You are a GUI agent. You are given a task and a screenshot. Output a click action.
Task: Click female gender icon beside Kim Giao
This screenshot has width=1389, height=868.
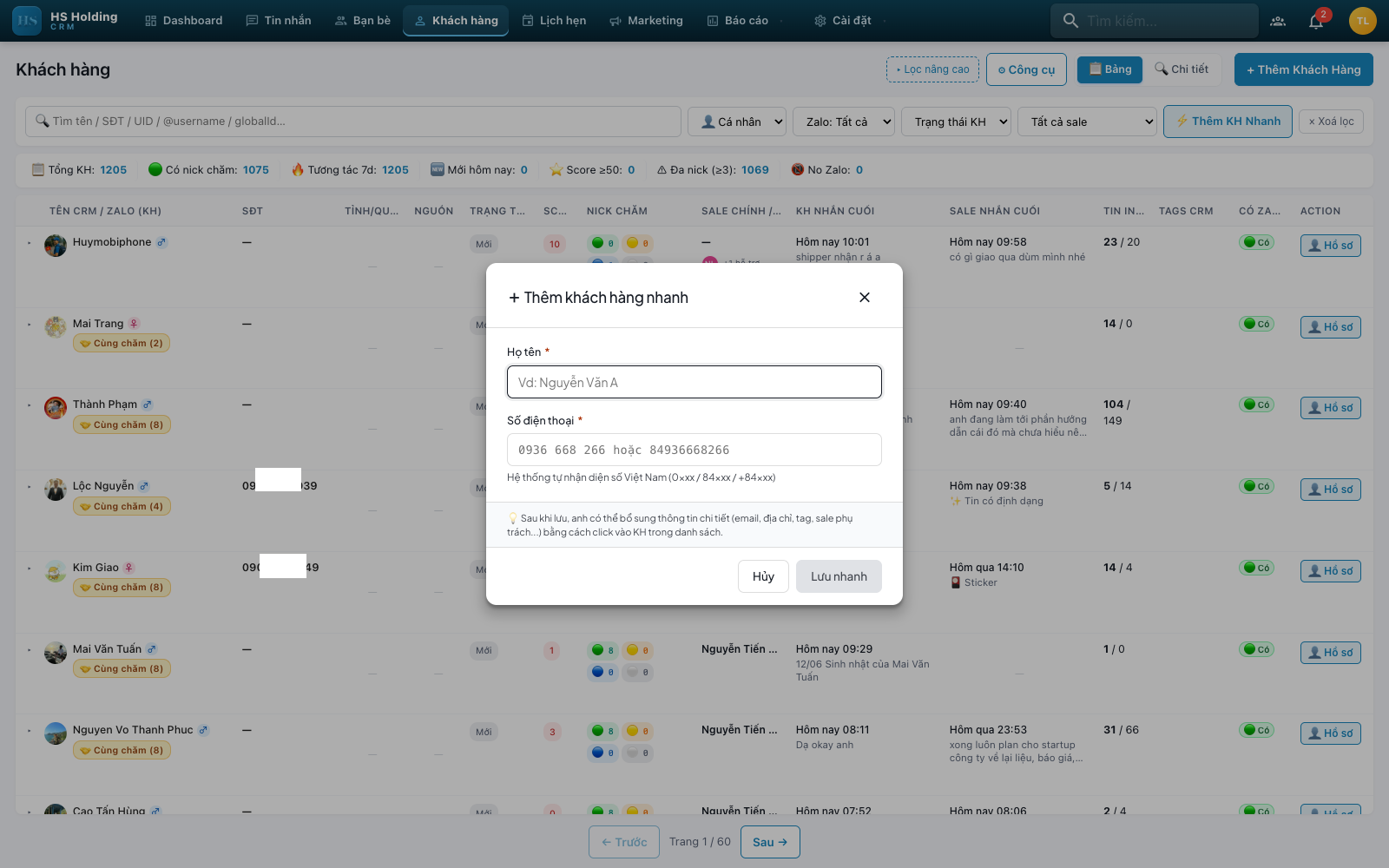coord(128,568)
